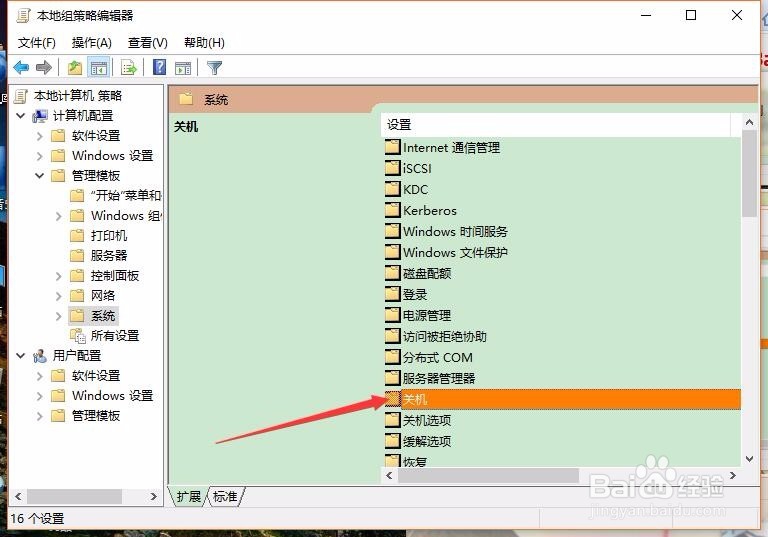Viewport: 768px width, 537px height.
Task: Expand the 控制面板 tree node
Action: click(x=59, y=276)
